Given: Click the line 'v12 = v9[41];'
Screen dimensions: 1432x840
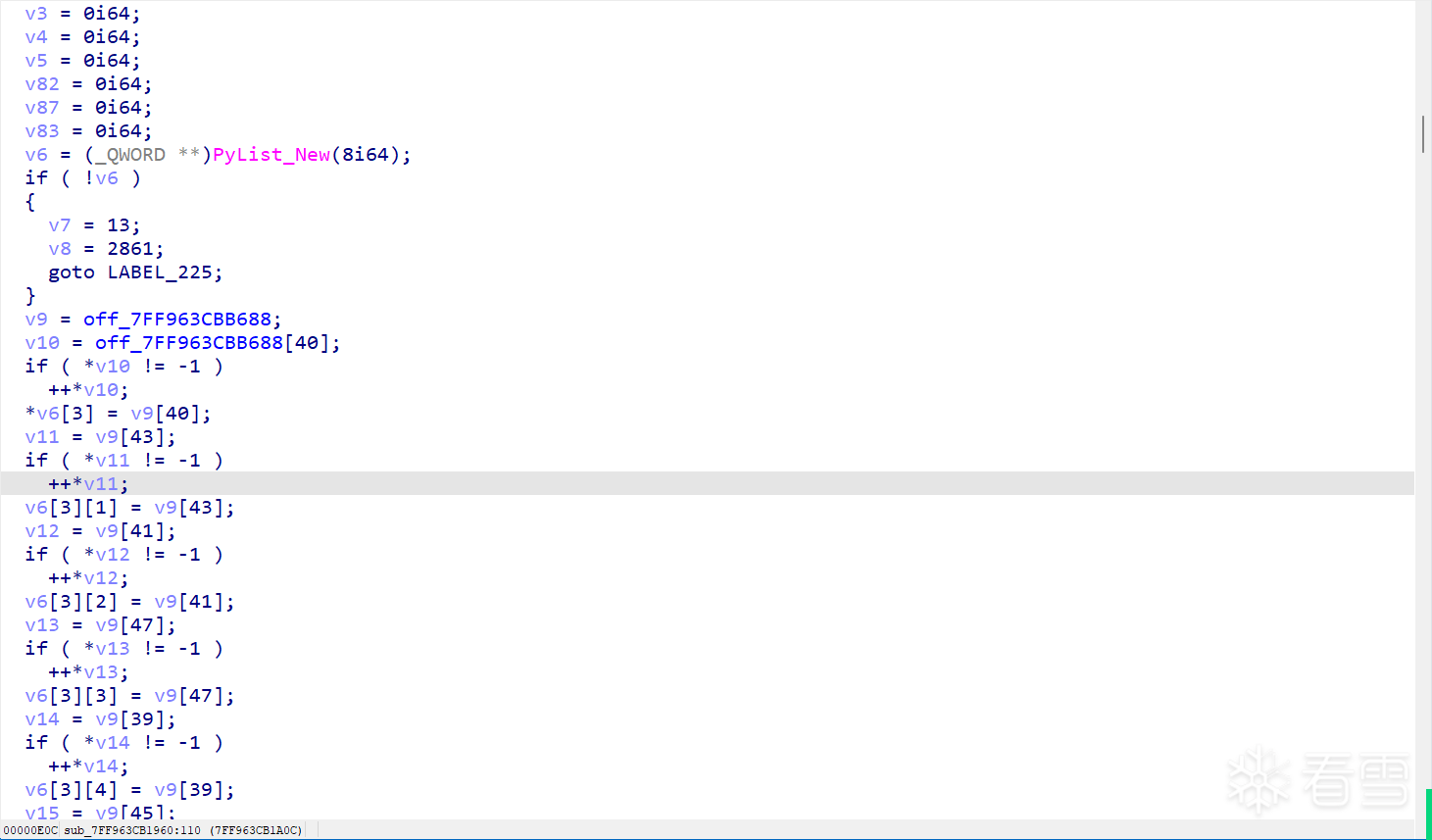Looking at the screenshot, I should pyautogui.click(x=100, y=531).
